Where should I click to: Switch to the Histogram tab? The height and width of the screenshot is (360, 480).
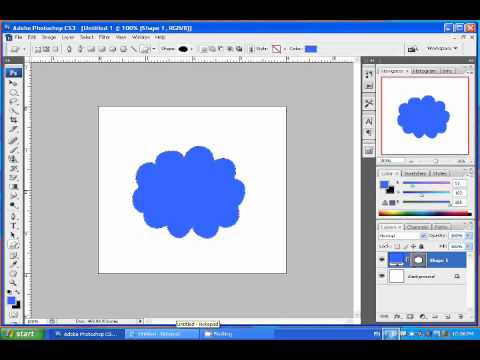click(x=424, y=71)
